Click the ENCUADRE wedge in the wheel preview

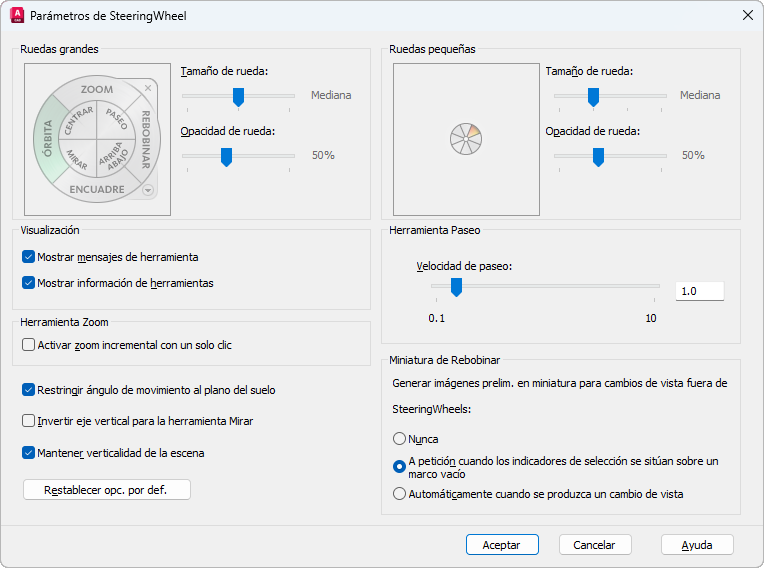(97, 189)
